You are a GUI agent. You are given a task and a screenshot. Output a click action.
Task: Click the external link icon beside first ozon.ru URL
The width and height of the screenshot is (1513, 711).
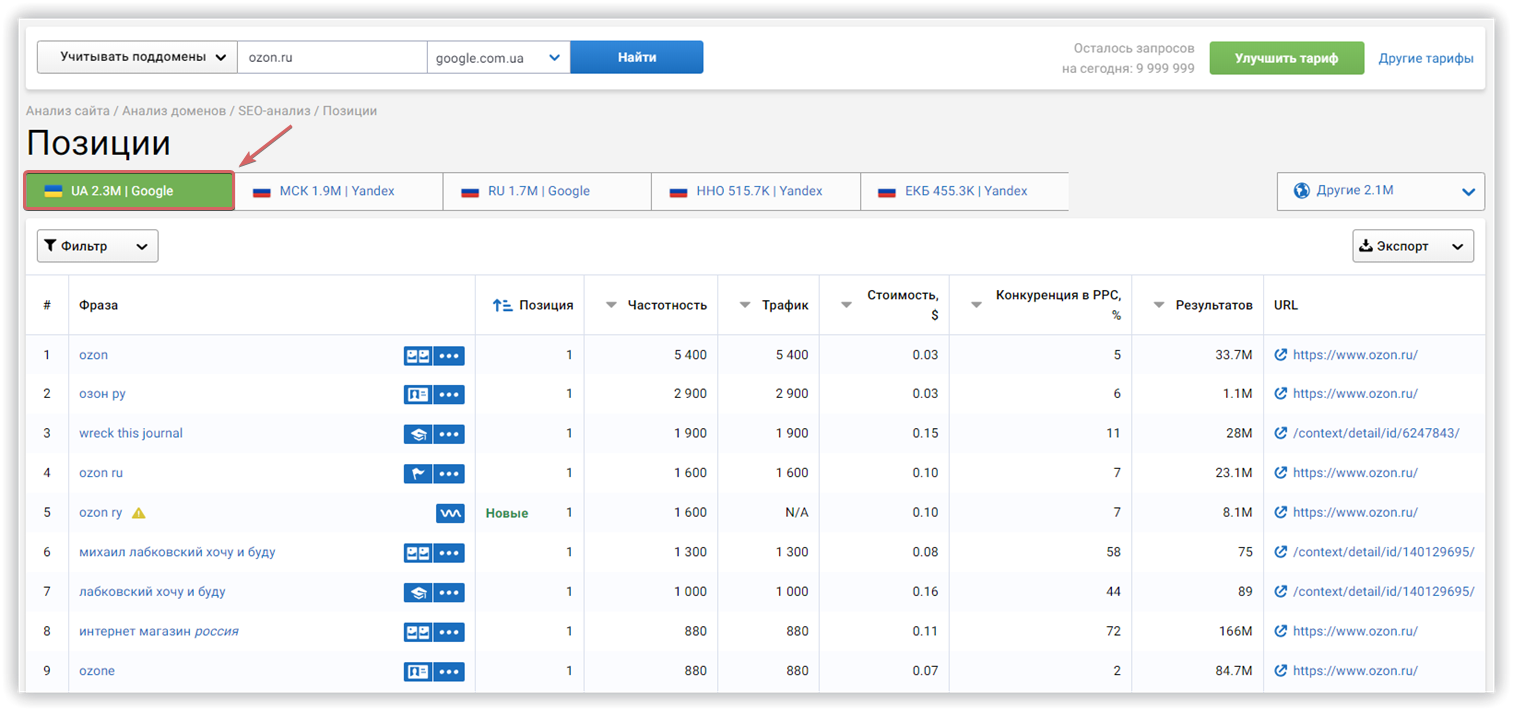click(1281, 354)
